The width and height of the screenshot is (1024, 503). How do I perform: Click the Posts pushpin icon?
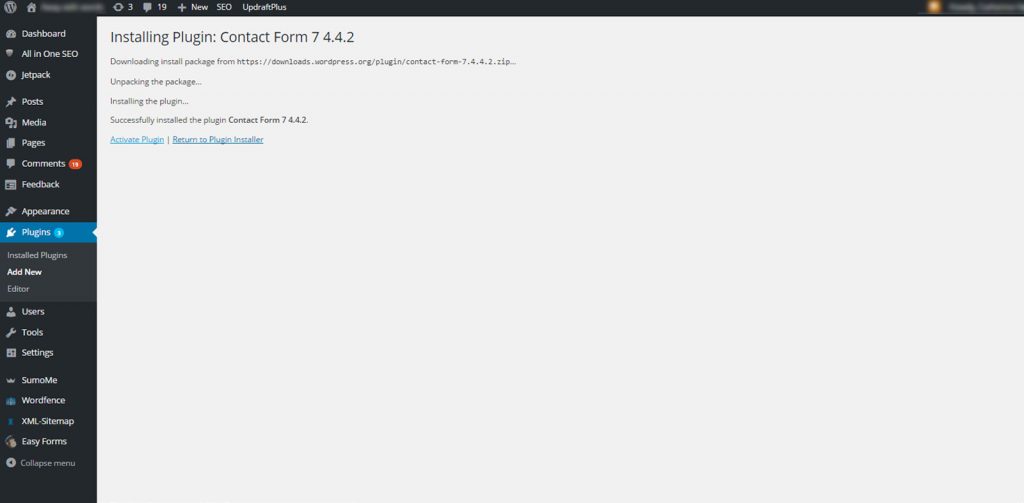(x=10, y=102)
